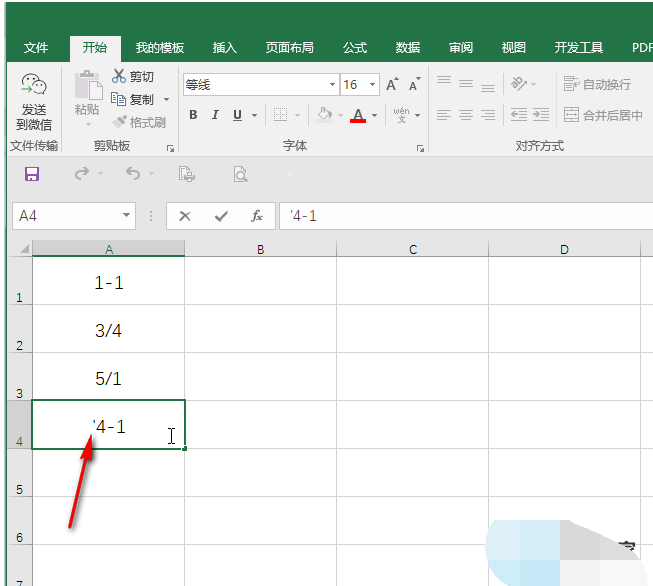Switch to the Insert (插入) tab
Viewport: 653px width, 586px height.
(225, 47)
